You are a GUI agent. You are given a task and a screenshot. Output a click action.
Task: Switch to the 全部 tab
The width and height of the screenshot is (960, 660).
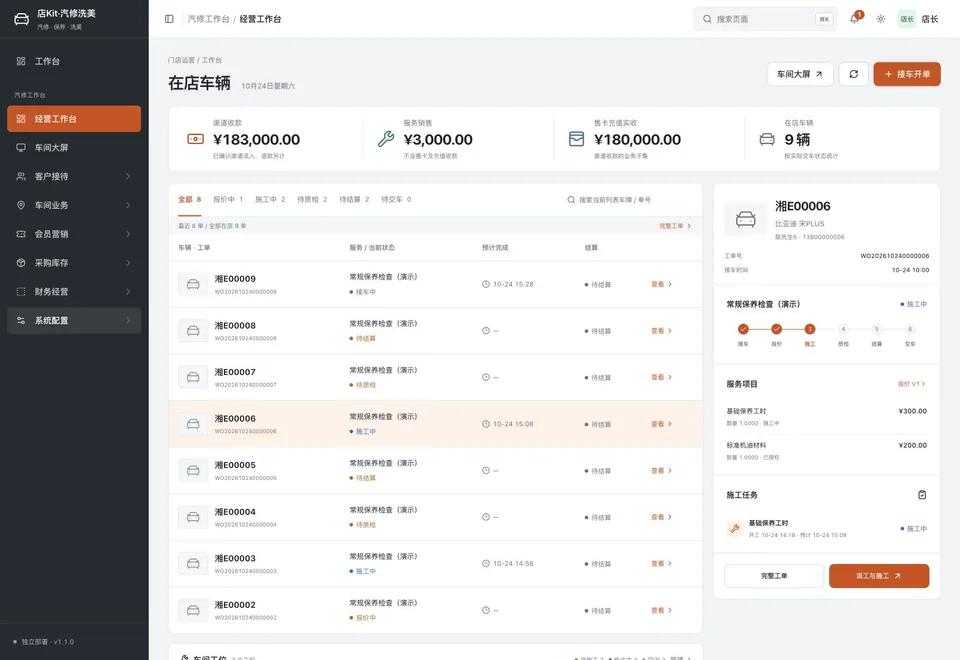(189, 200)
